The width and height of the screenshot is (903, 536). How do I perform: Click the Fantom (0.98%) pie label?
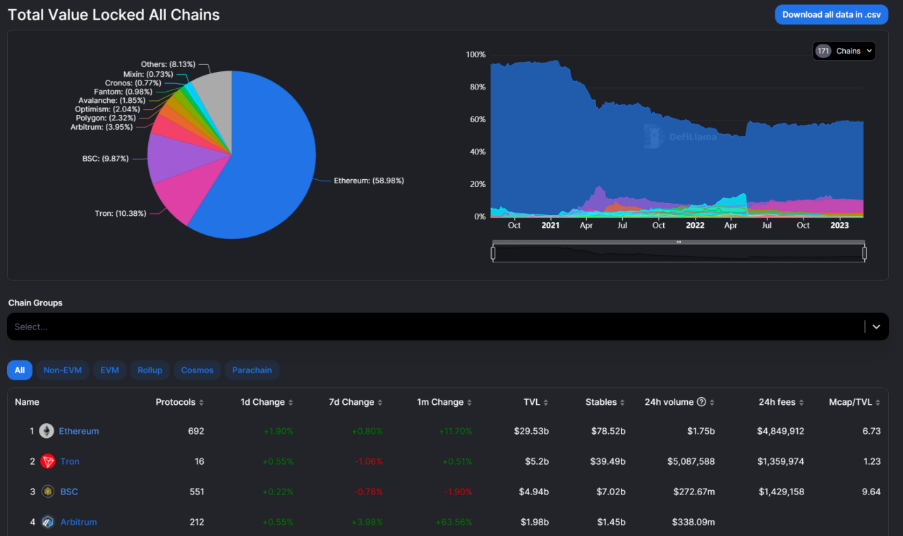click(123, 92)
